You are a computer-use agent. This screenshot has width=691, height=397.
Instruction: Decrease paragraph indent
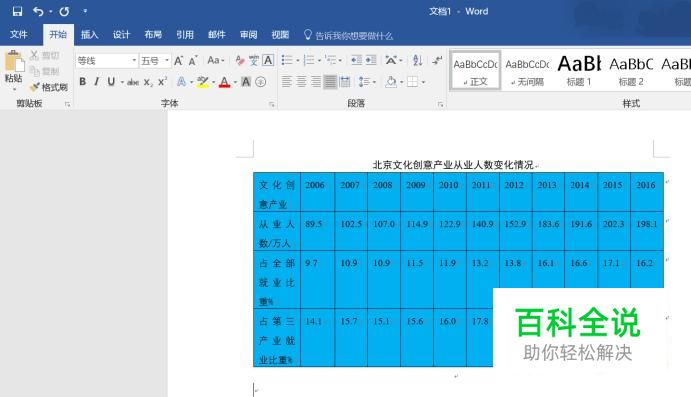coord(357,60)
